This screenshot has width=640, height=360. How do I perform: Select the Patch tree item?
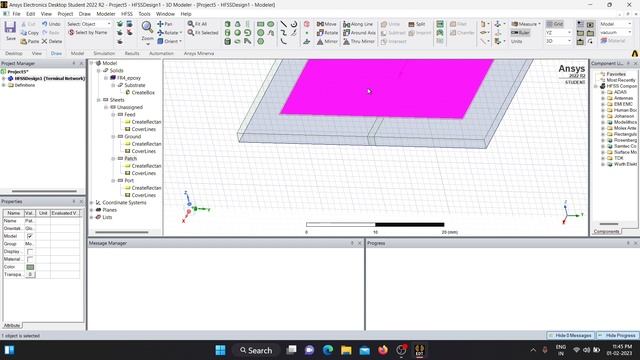click(x=131, y=158)
